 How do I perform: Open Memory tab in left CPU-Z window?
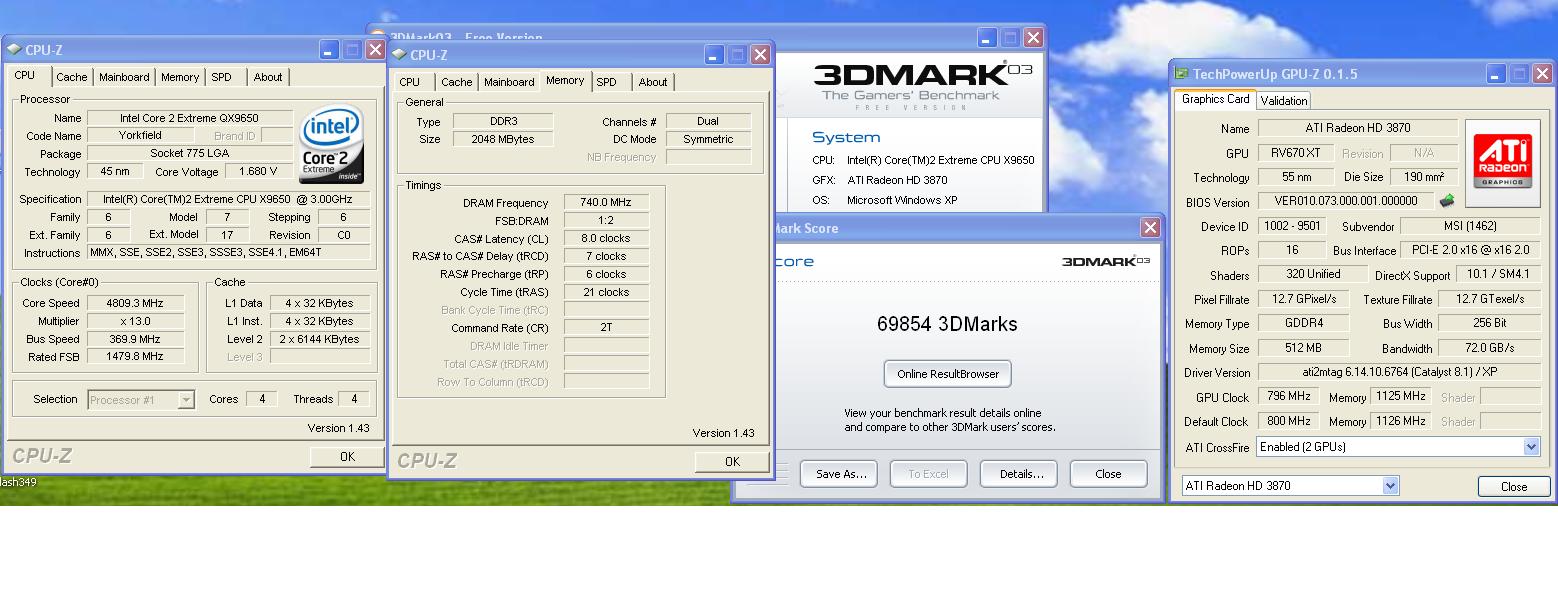pyautogui.click(x=180, y=77)
